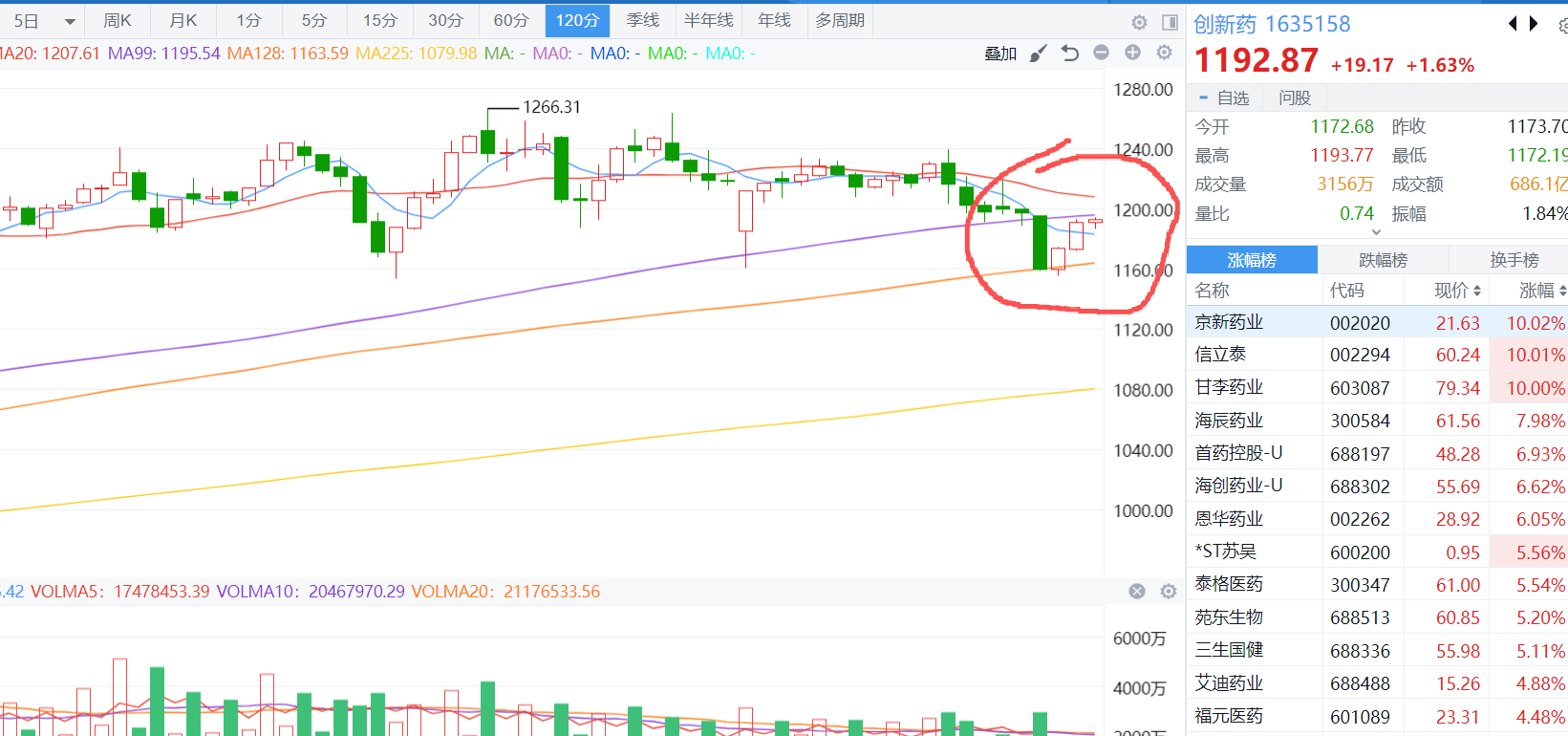Toggle the side panel layout icon
This screenshot has height=736, width=1568.
pyautogui.click(x=1170, y=22)
